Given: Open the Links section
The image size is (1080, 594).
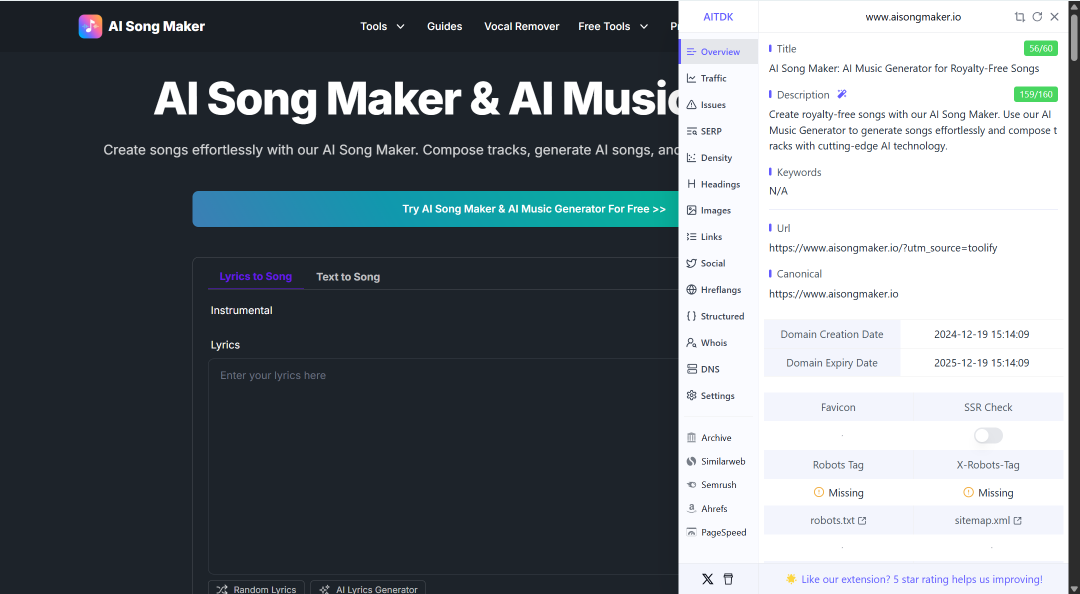Looking at the screenshot, I should tap(718, 236).
